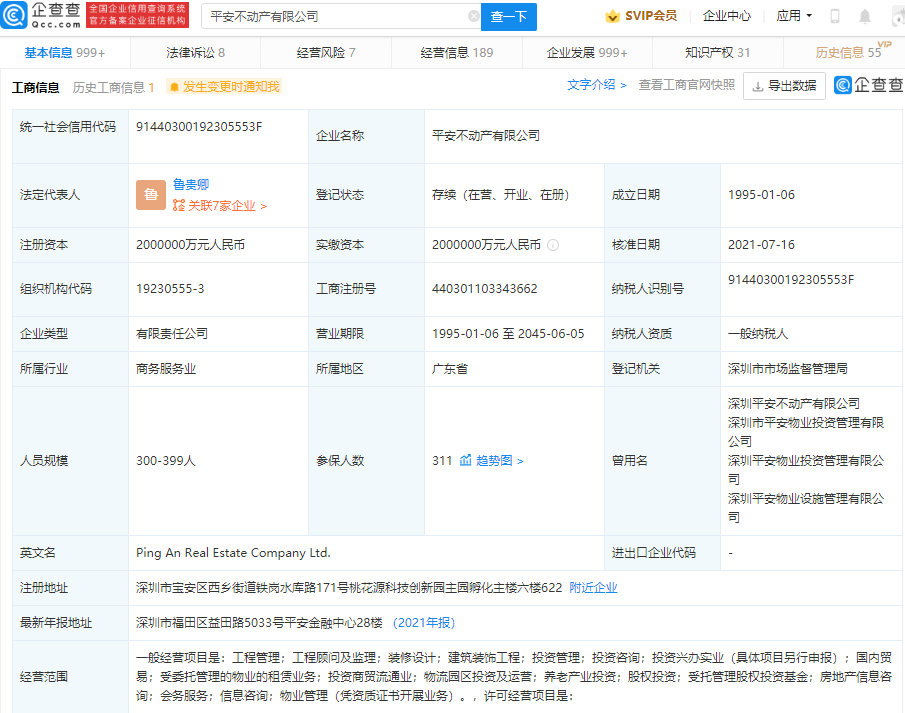Expand 文字介绍 arrow link
905x713 pixels.
[597, 85]
